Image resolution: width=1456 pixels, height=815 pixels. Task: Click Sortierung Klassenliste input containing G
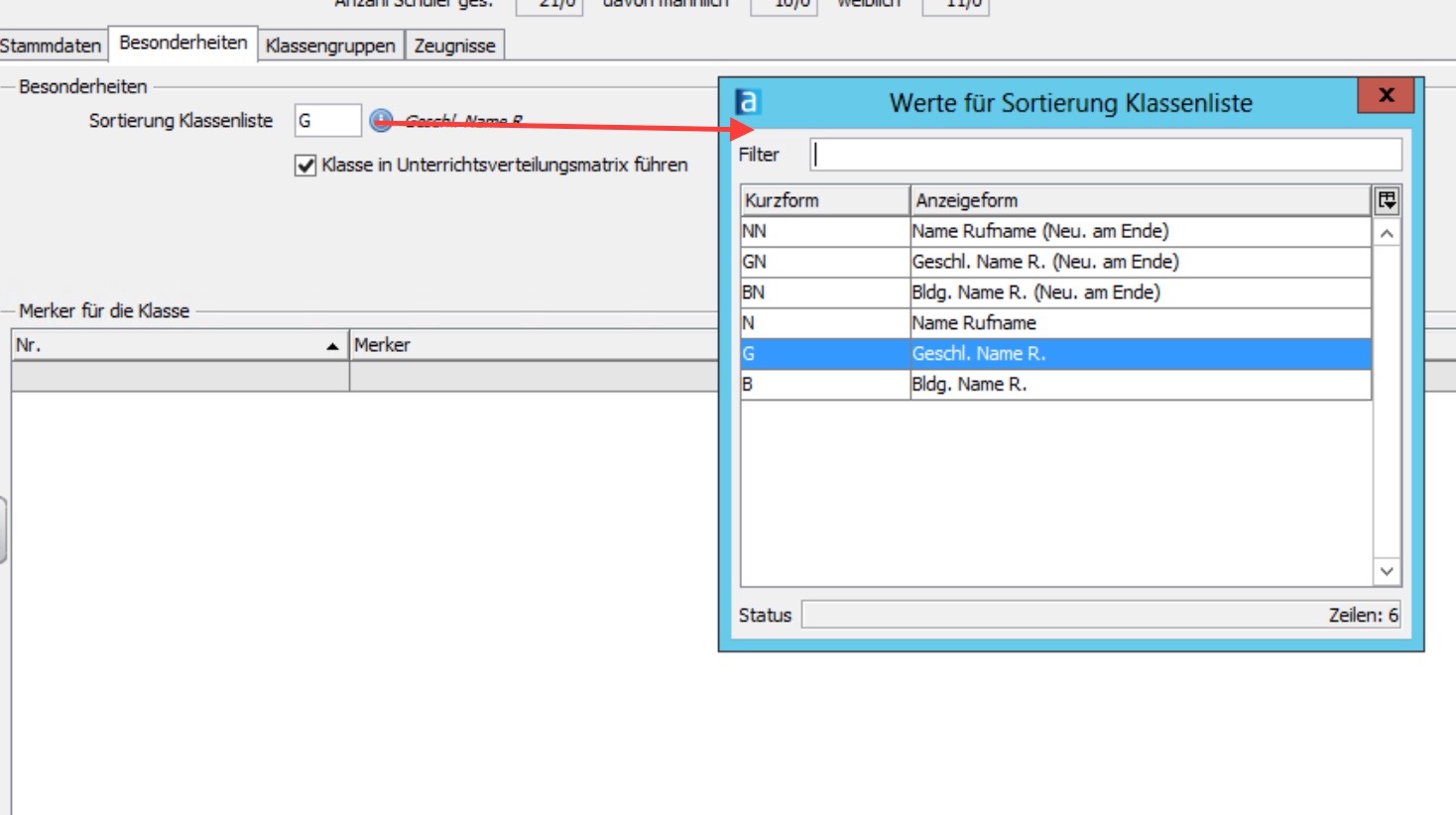click(x=327, y=121)
